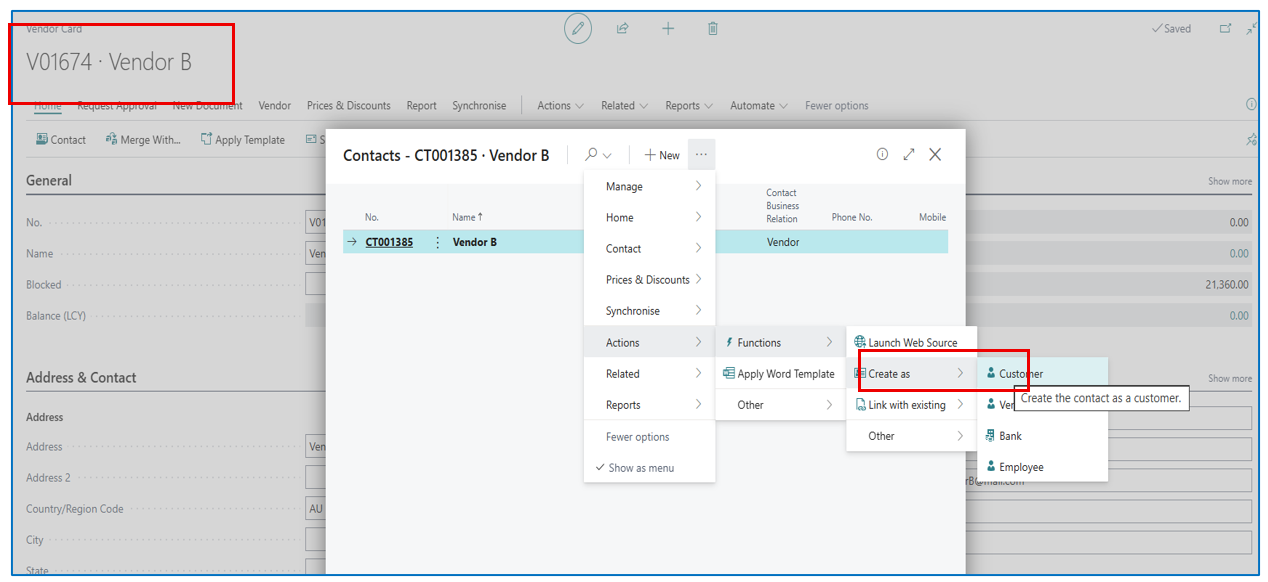
Task: Click the New button in Contacts dialog
Action: [662, 155]
